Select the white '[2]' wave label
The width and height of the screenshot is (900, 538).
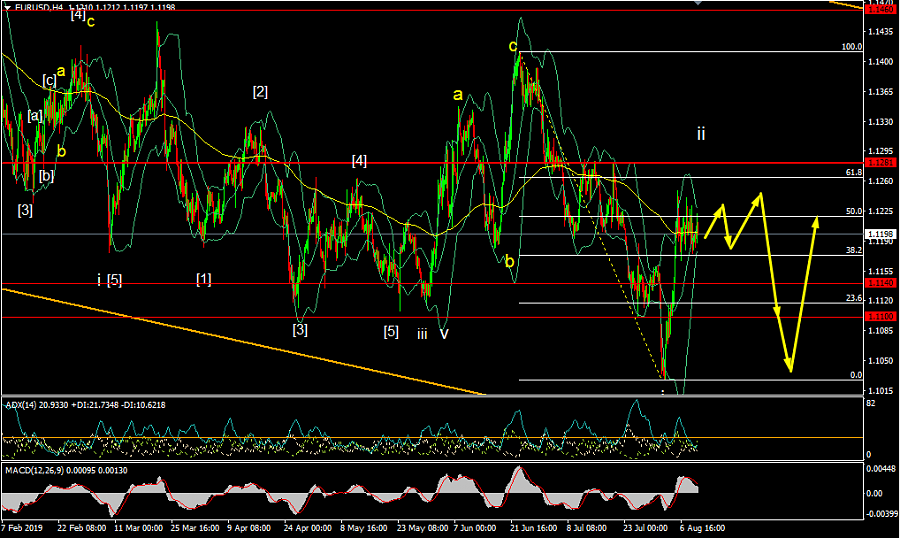click(260, 92)
